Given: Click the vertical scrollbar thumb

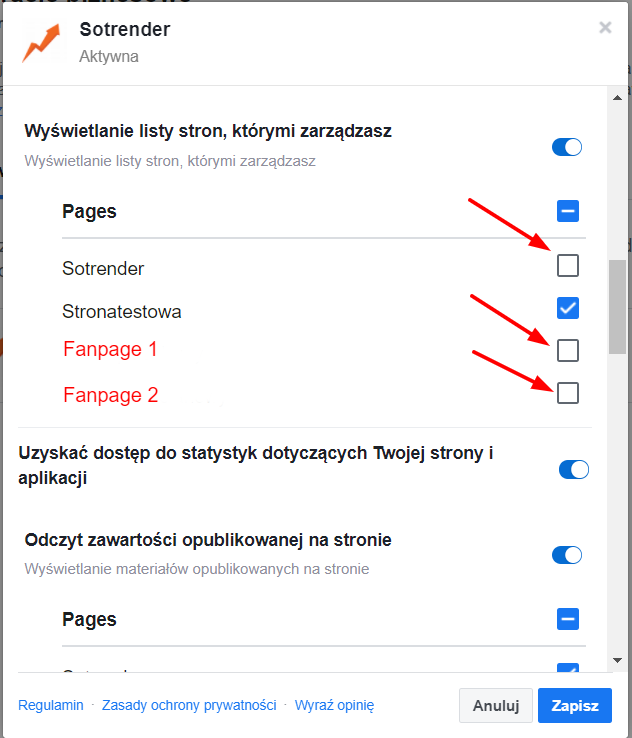Looking at the screenshot, I should pyautogui.click(x=617, y=305).
